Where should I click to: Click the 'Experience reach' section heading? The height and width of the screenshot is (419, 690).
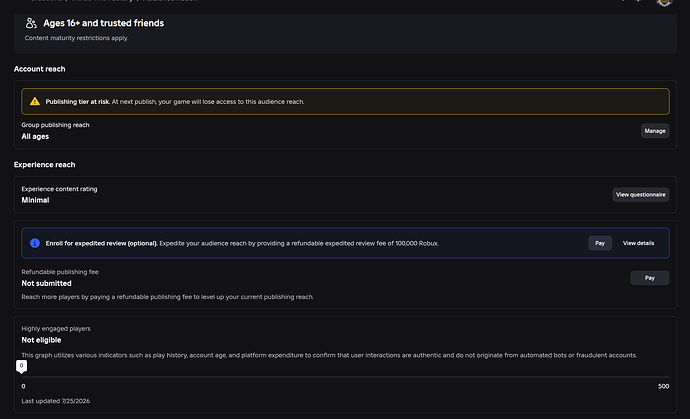44,165
